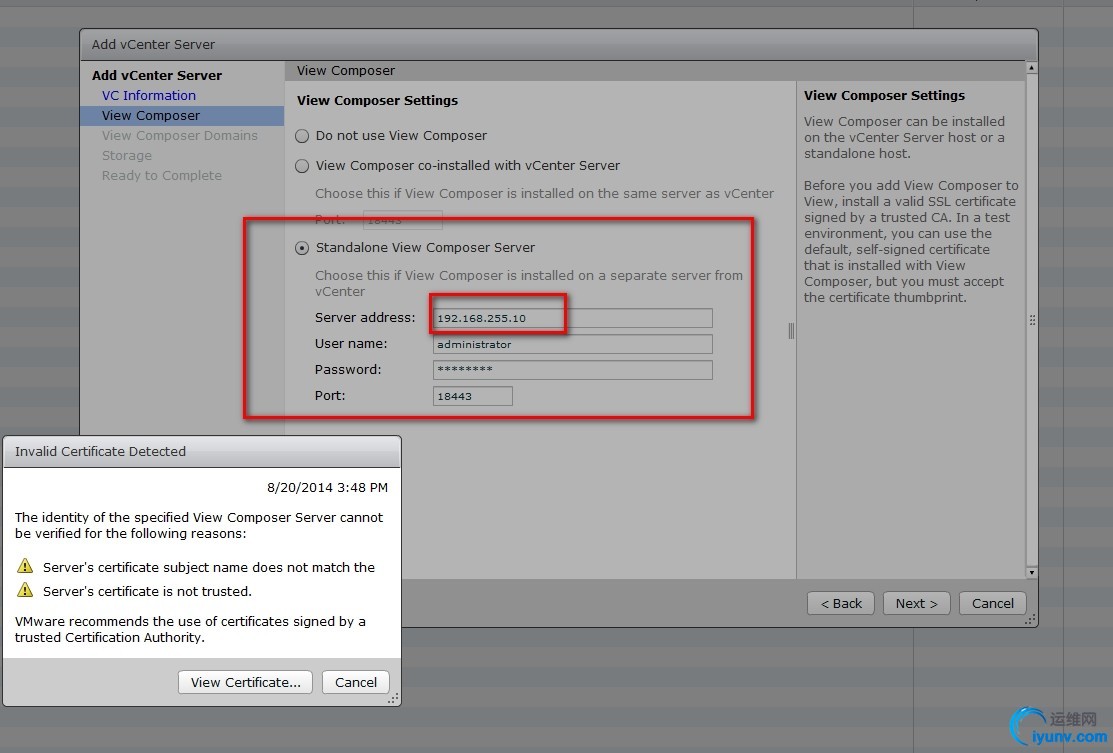Open VC Information step in wizard
The width and height of the screenshot is (1113, 753).
pos(148,95)
